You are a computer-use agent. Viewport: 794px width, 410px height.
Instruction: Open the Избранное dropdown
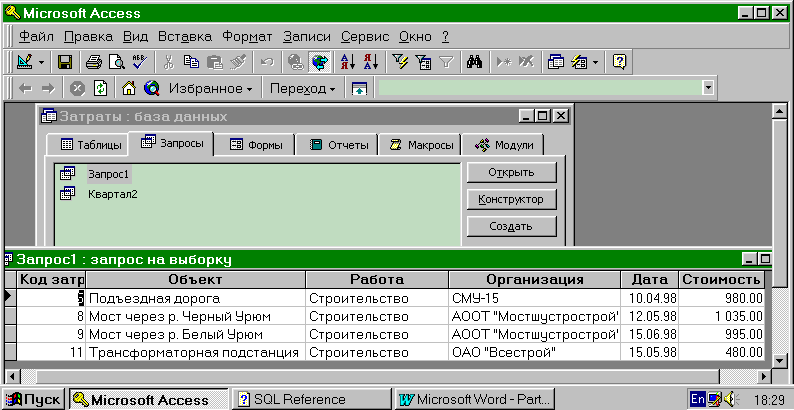[211, 89]
